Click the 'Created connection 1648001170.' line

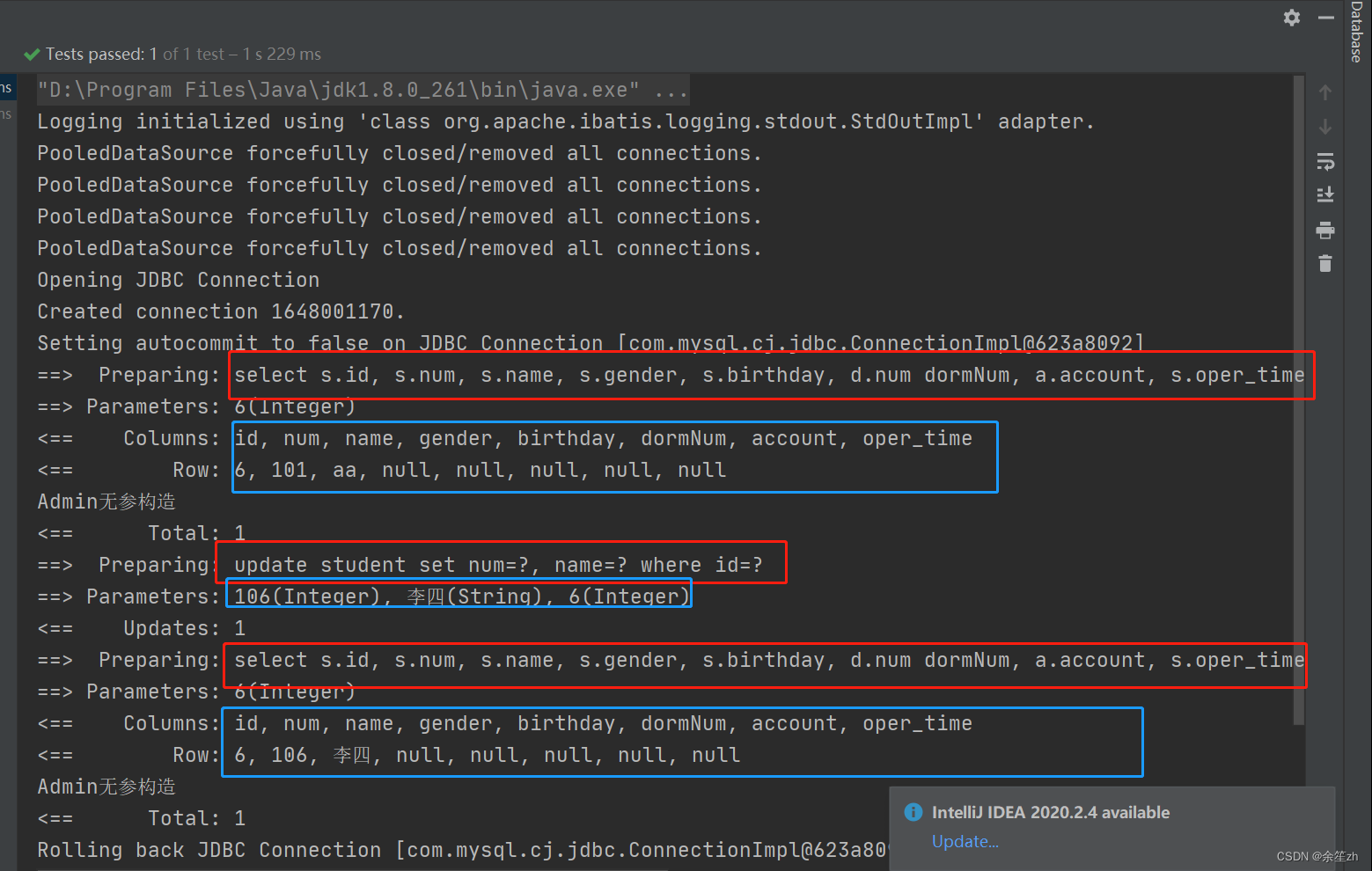[221, 311]
